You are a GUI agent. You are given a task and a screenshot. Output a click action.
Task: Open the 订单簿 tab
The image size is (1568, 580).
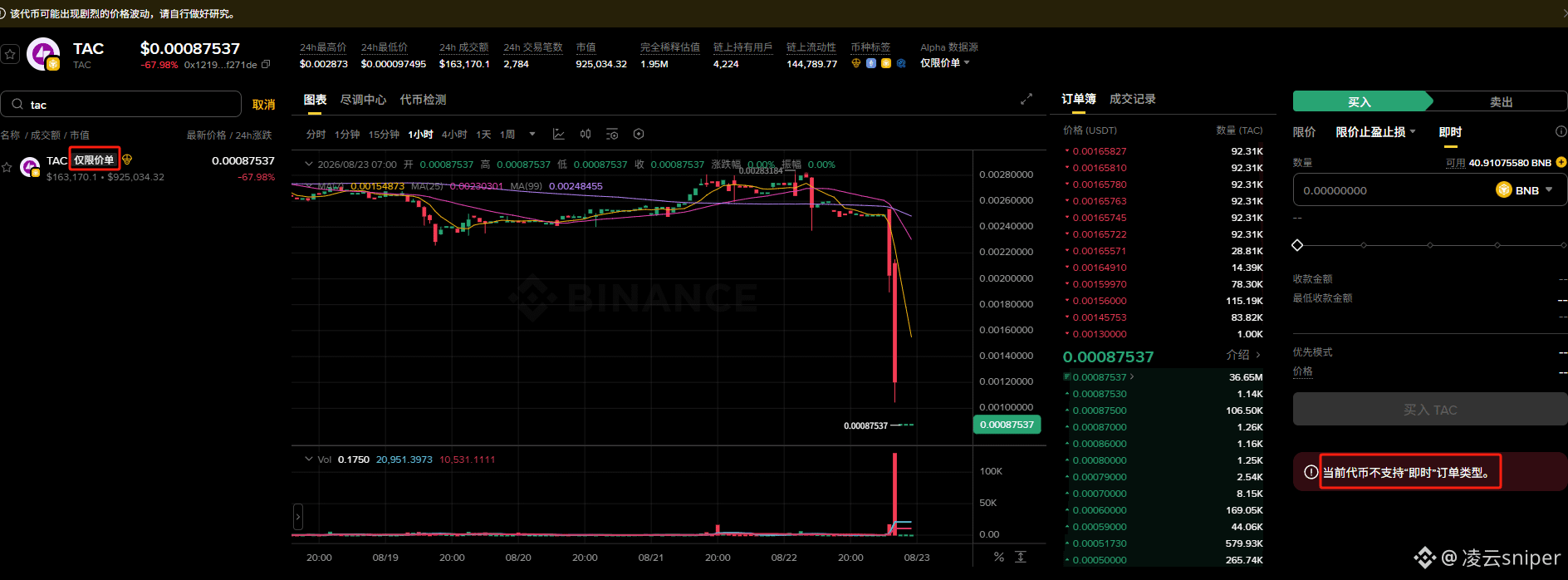point(1079,99)
